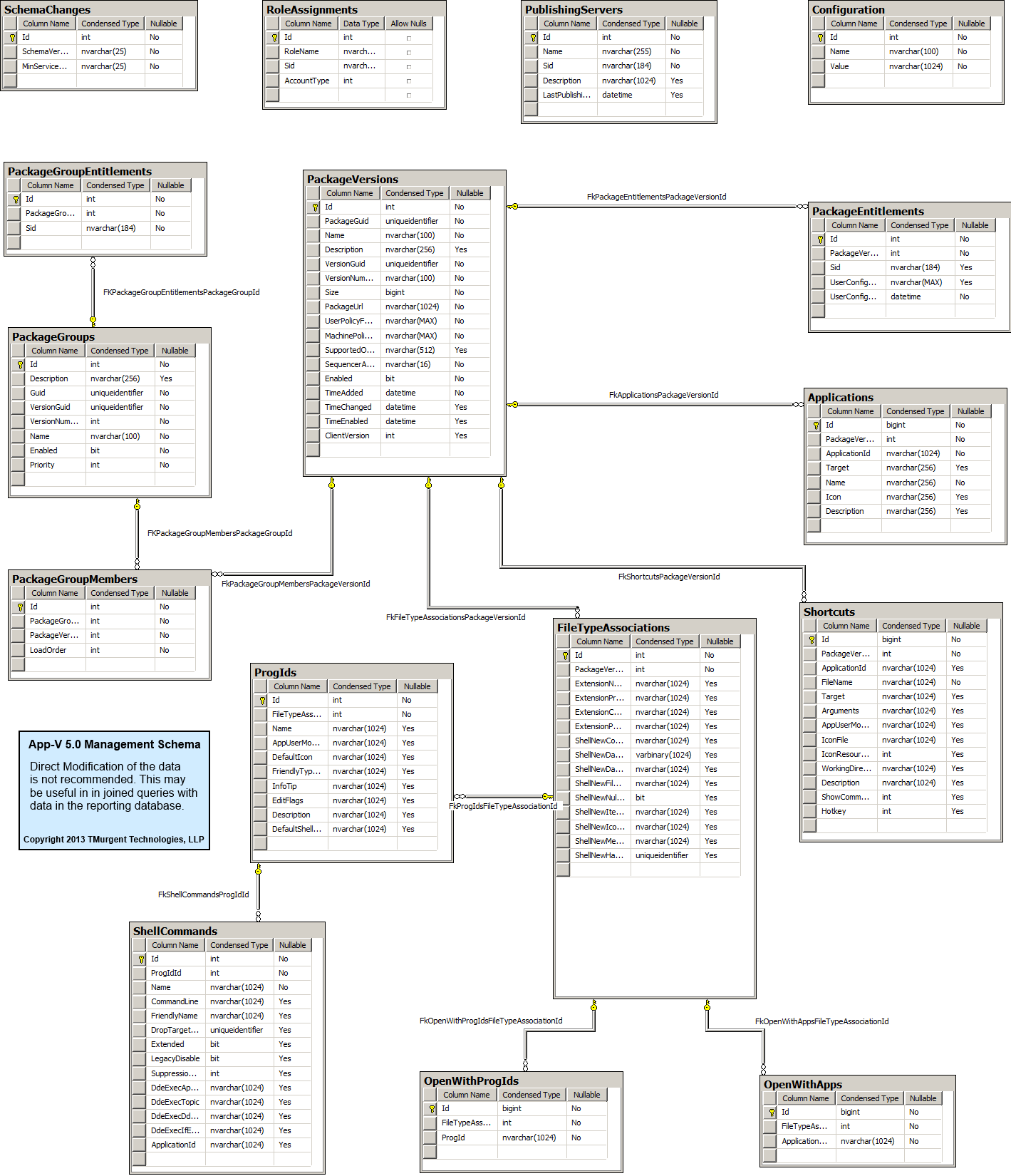
Task: Click the Data Type header in RoleAssignments
Action: [x=361, y=24]
